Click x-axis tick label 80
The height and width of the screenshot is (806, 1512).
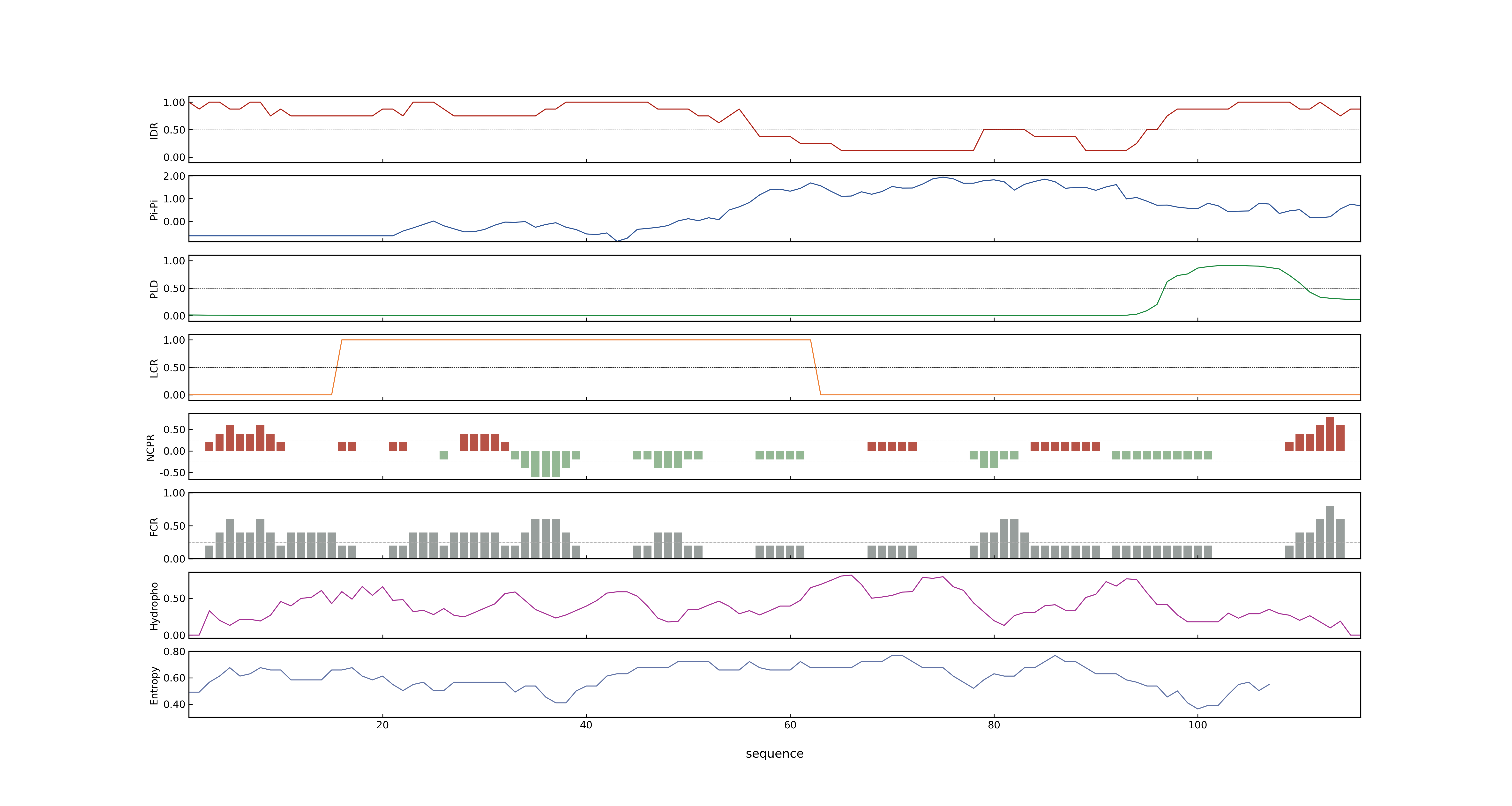pyautogui.click(x=994, y=725)
